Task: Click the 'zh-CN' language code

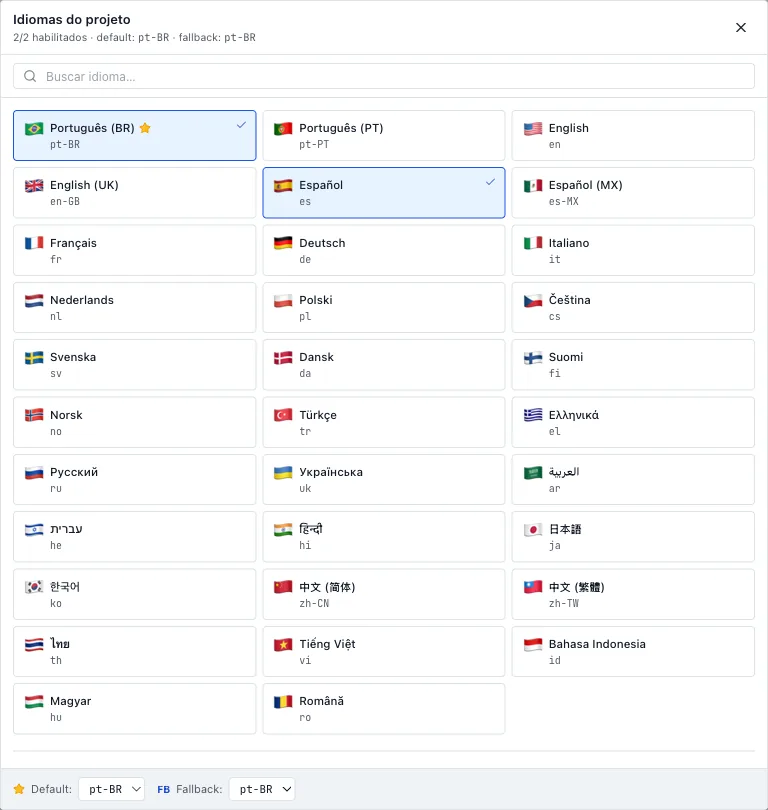Action: [314, 603]
